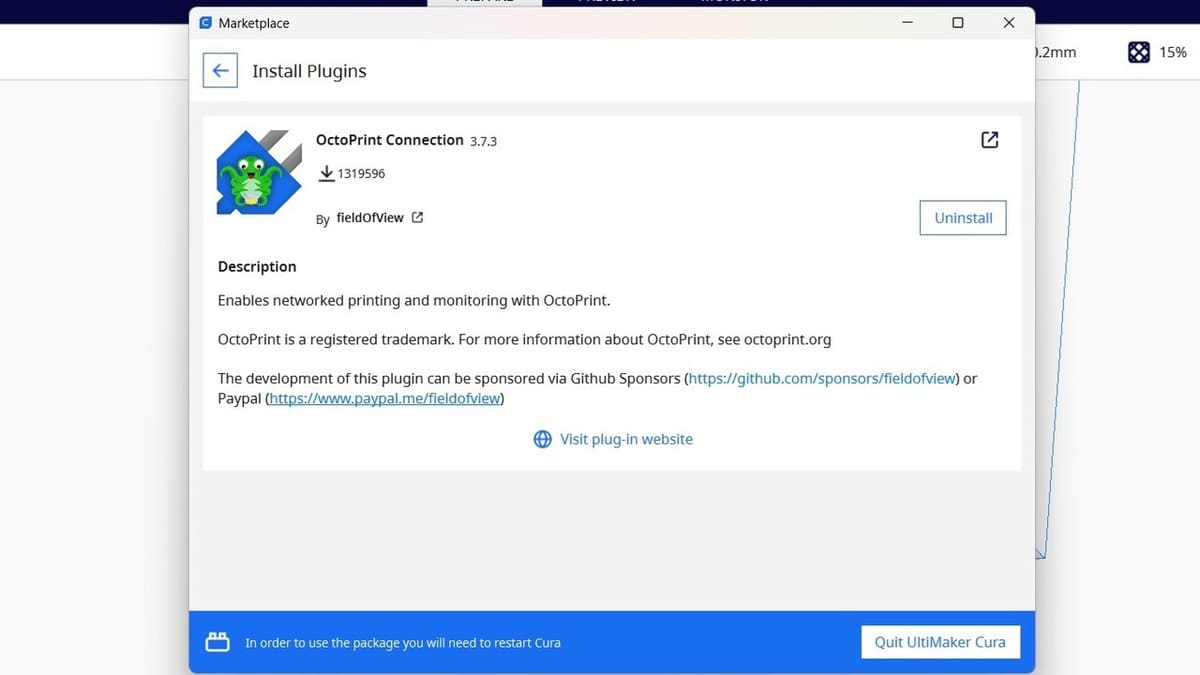Open the Github Sponsors fieldofview link
The height and width of the screenshot is (675, 1200).
point(823,379)
